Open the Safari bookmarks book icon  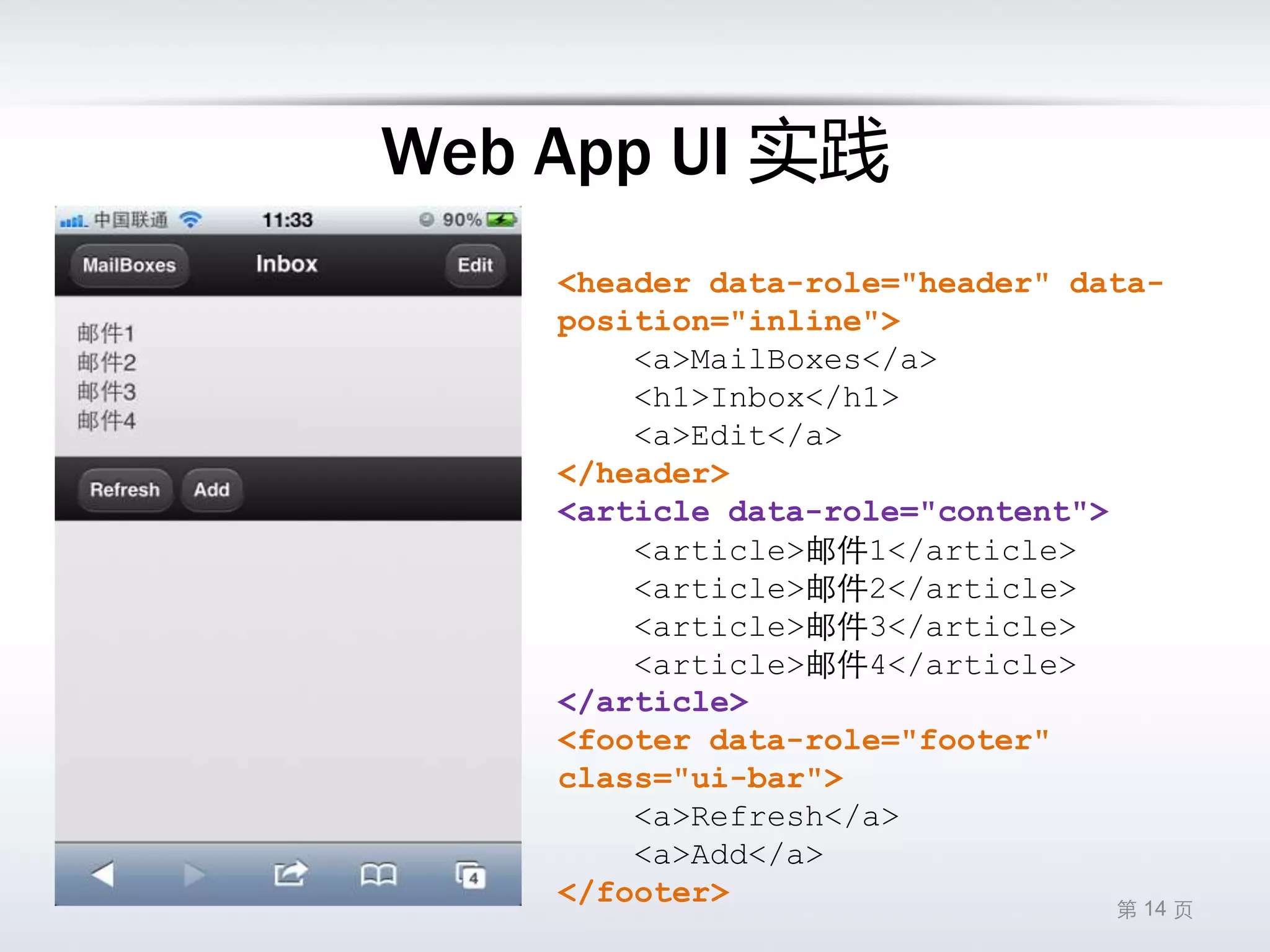tap(378, 875)
